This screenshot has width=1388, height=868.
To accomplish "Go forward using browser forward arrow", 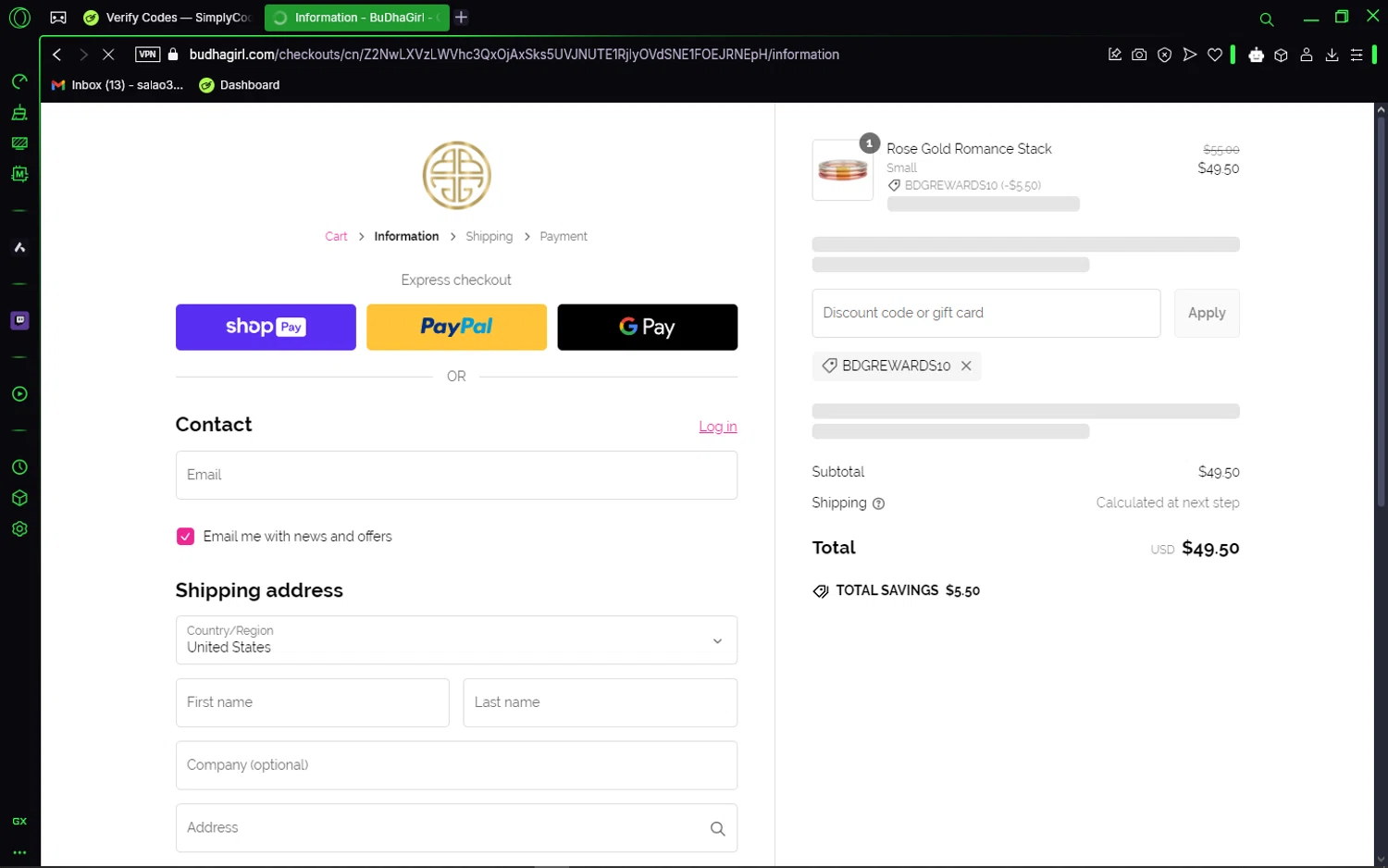I will pyautogui.click(x=83, y=55).
